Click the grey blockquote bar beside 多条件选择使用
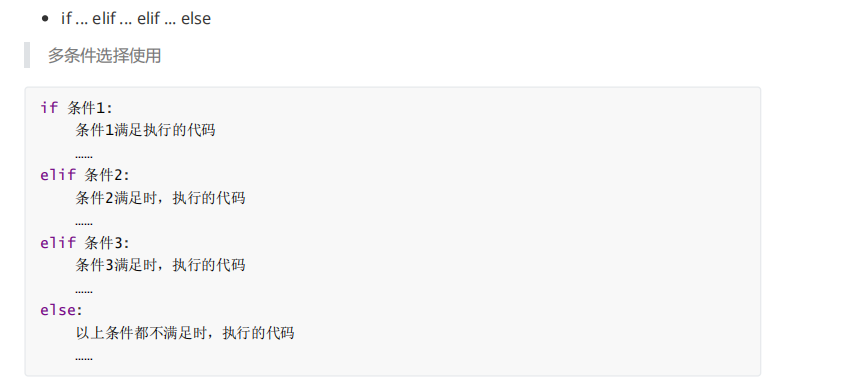 click(x=27, y=55)
